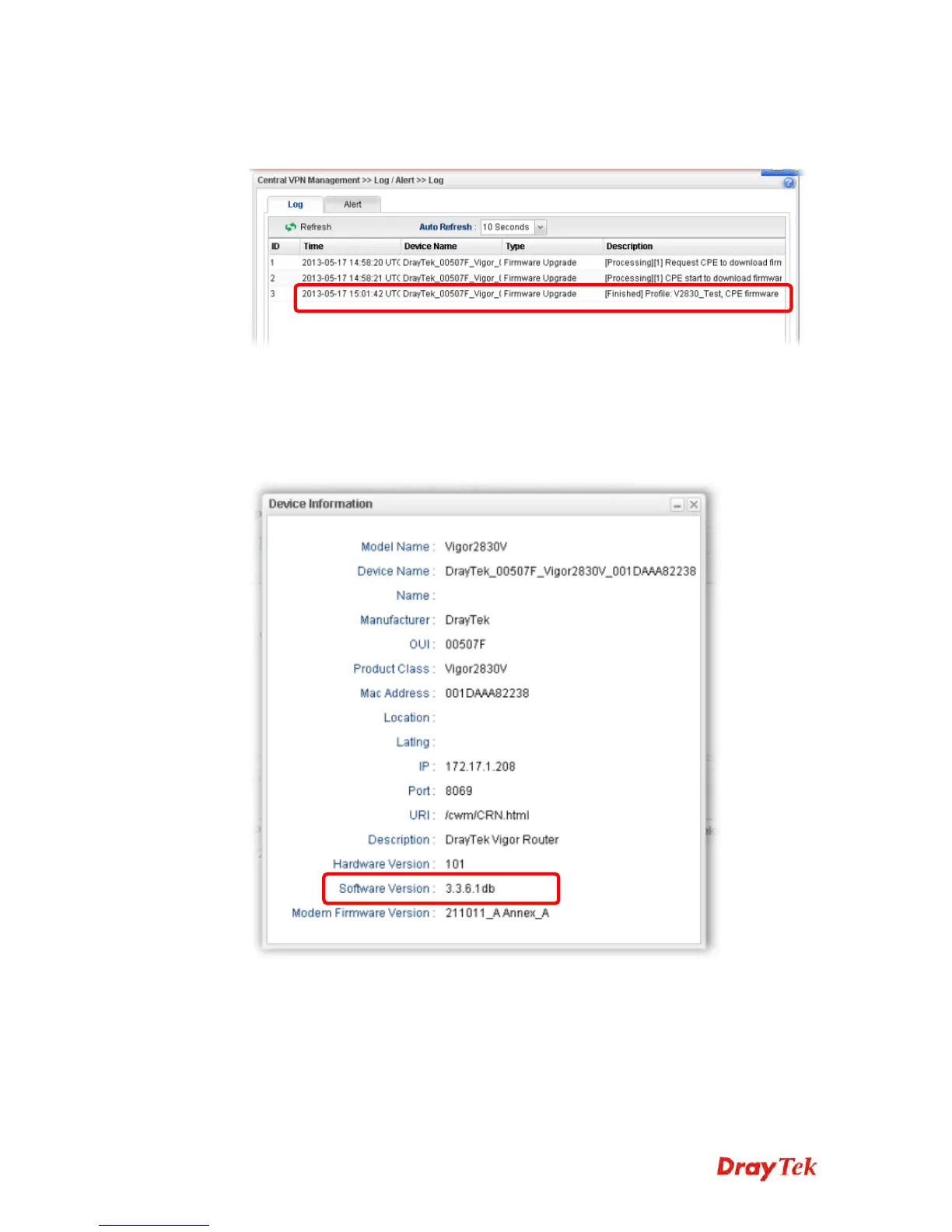The height and width of the screenshot is (1232, 952).
Task: Click CPE start to download description
Action: tap(693, 278)
